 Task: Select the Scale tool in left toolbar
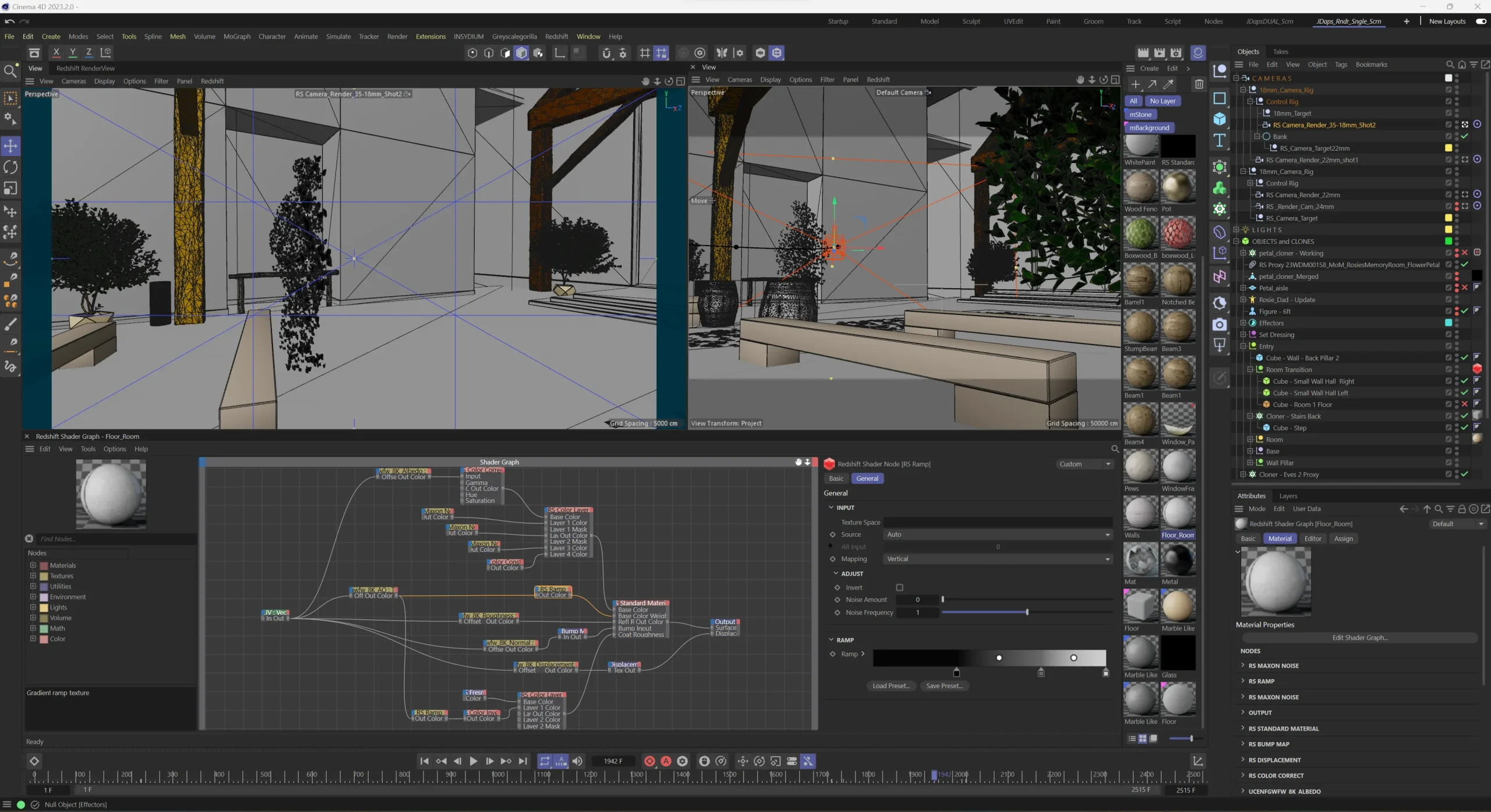(10, 189)
